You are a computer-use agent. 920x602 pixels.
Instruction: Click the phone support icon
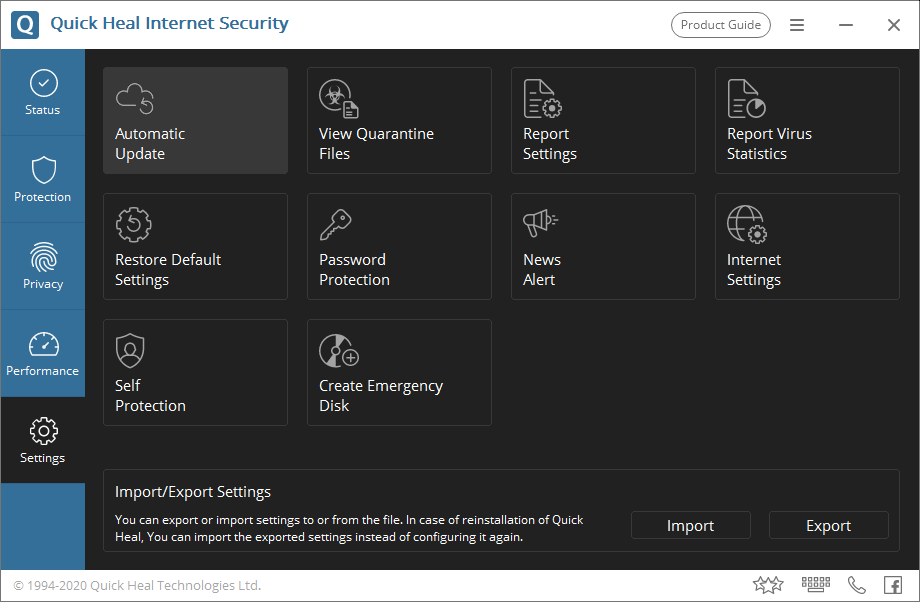pos(857,585)
